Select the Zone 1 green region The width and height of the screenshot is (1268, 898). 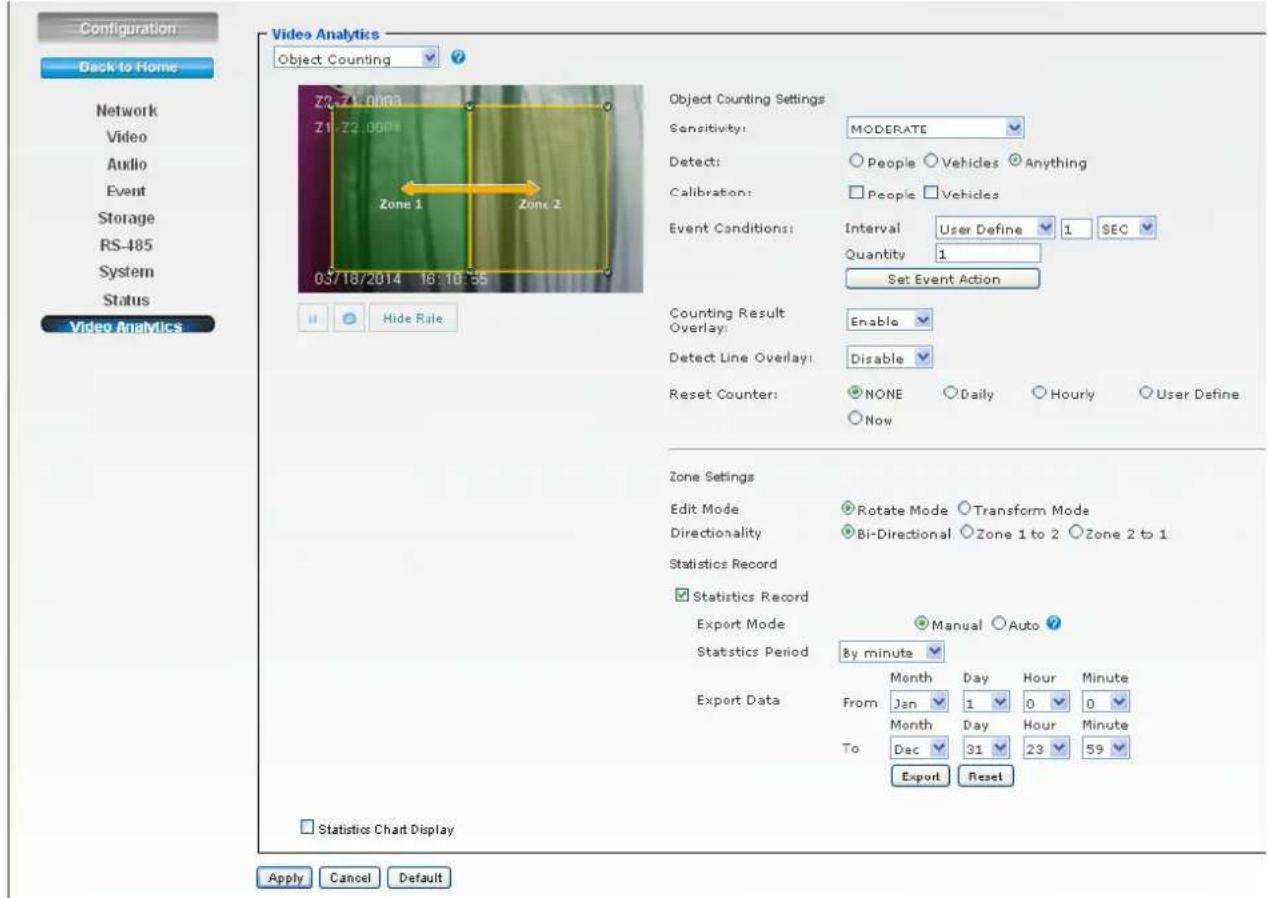coord(400,188)
